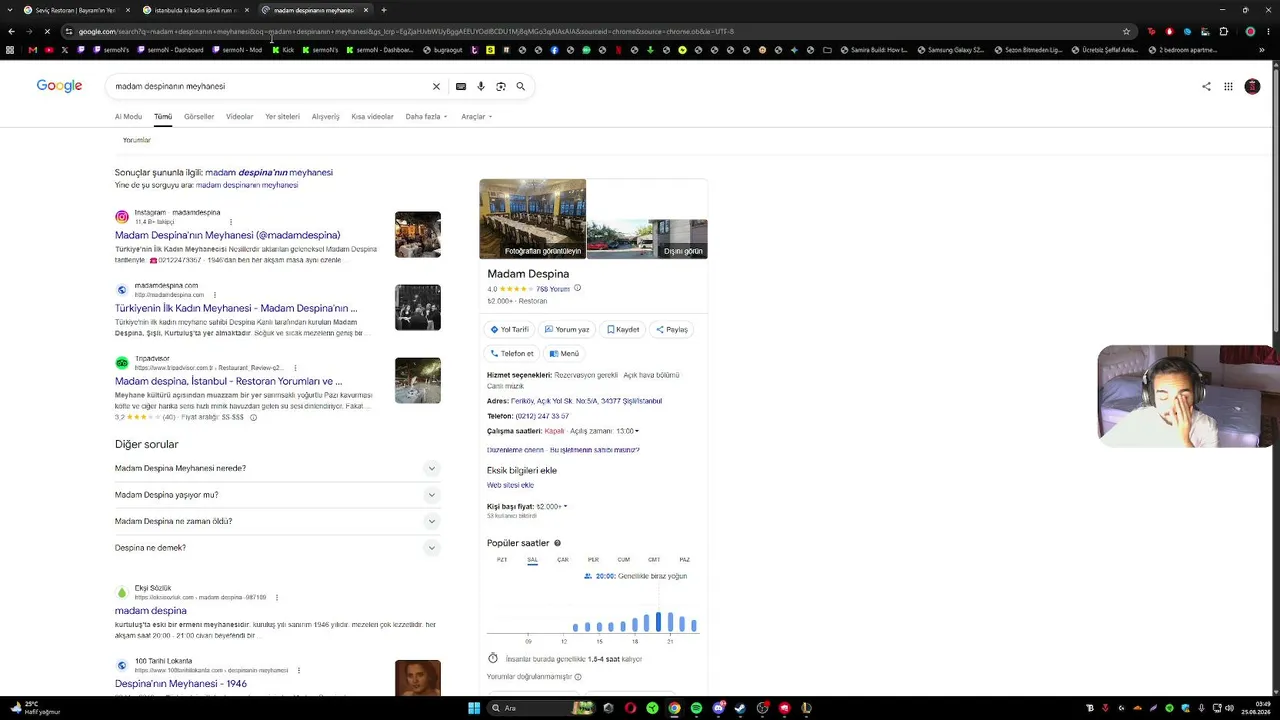The height and width of the screenshot is (720, 1280).
Task: Select SAL in popular times days
Action: (533, 560)
